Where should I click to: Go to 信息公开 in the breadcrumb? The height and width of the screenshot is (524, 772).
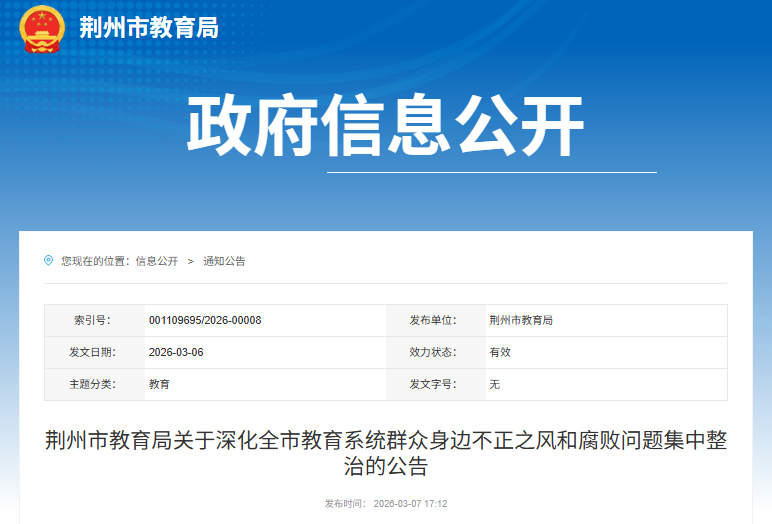[x=156, y=261]
